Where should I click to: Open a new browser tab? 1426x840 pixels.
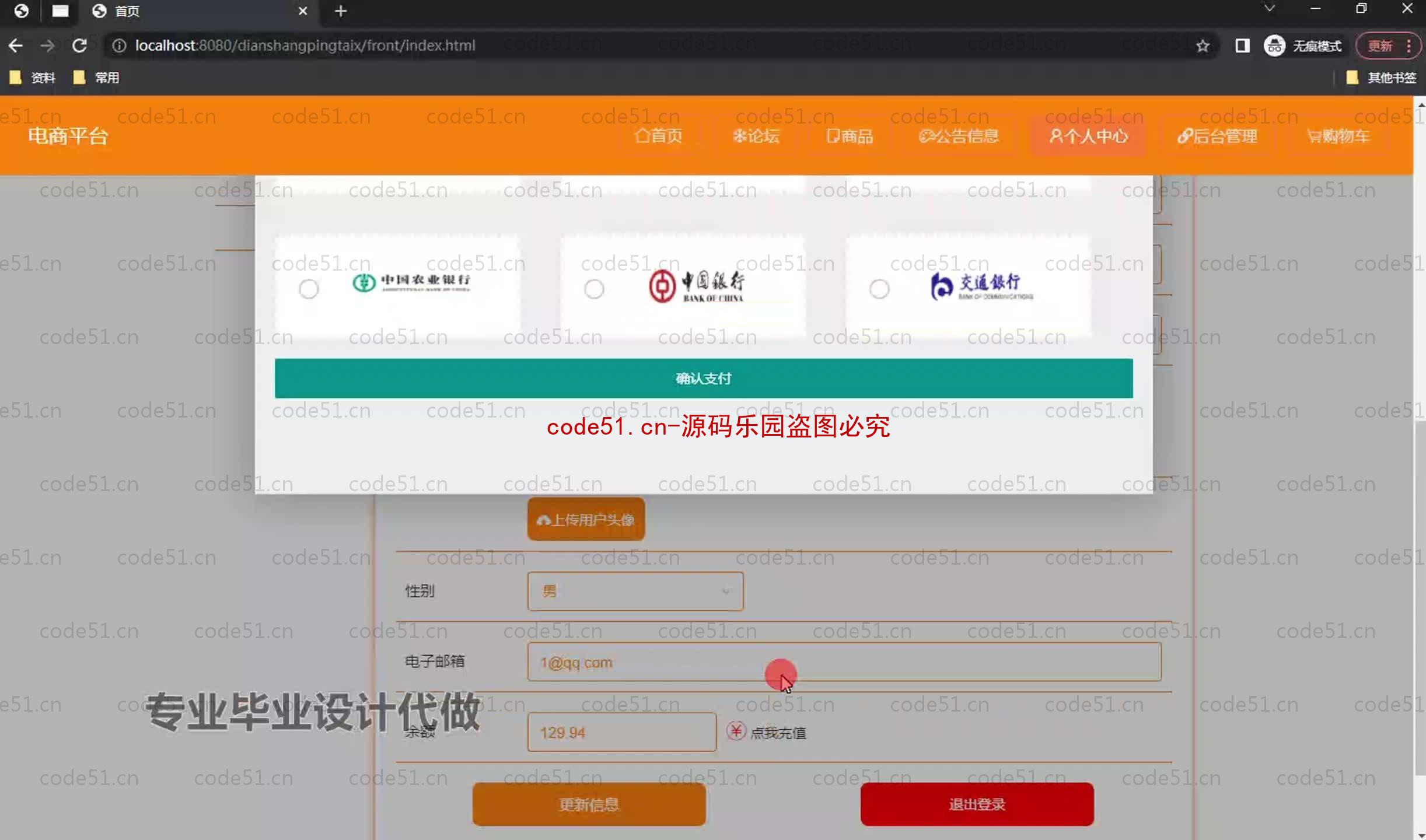[341, 11]
